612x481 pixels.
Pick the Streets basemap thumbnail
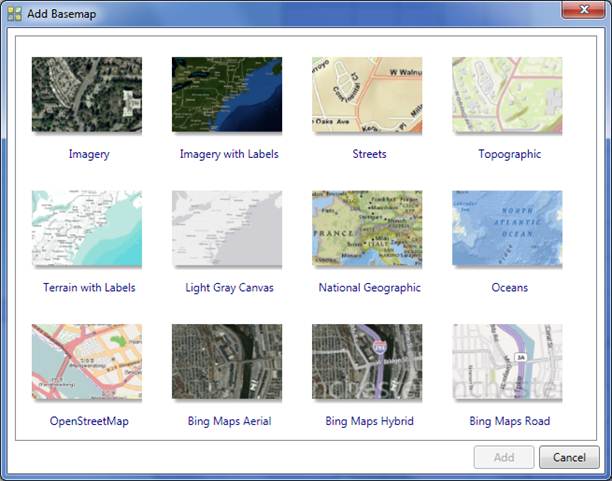pyautogui.click(x=367, y=96)
